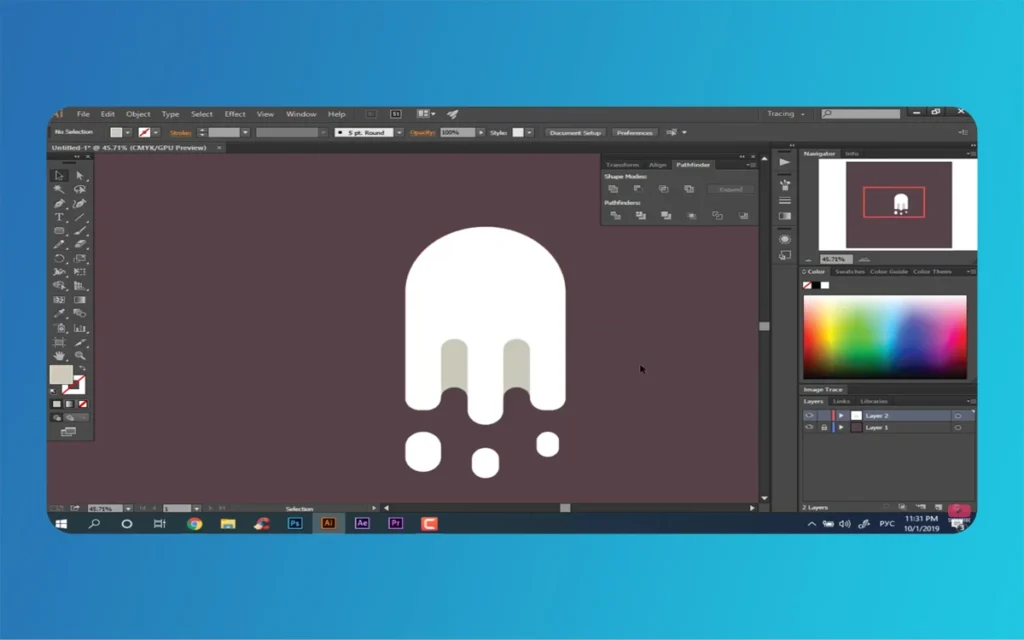
Task: Open Photoshop from the taskbar
Action: click(x=295, y=523)
